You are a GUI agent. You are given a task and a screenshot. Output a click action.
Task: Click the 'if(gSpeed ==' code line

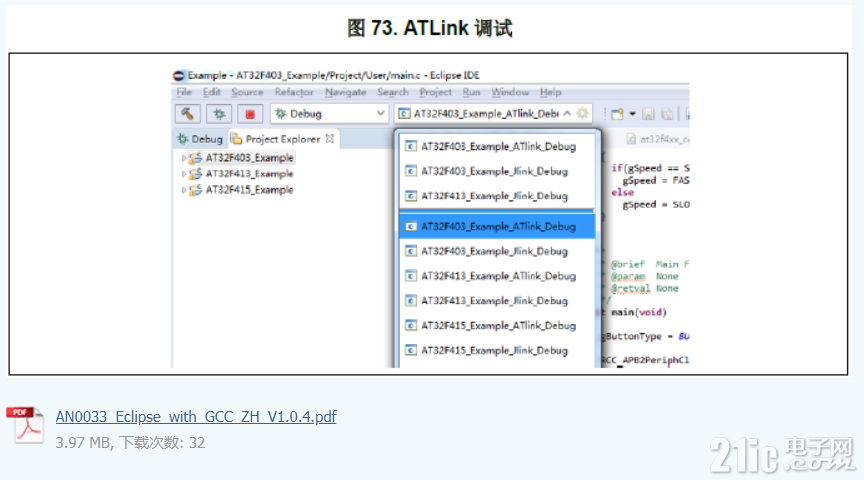click(650, 168)
